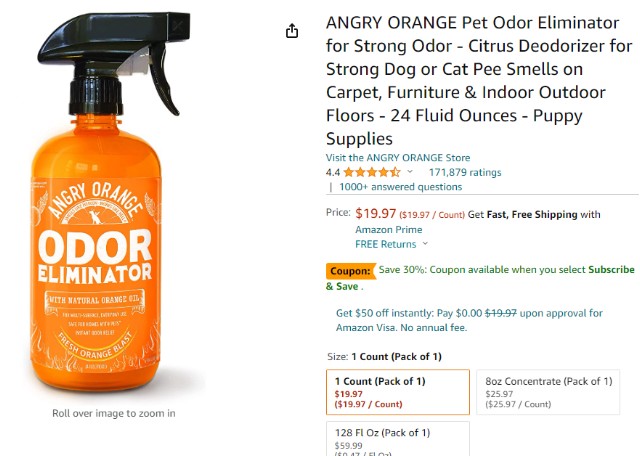Choose the 8oz Concentrate (Pack of 1) option
Screen dimensions: 640x456
(x=548, y=392)
